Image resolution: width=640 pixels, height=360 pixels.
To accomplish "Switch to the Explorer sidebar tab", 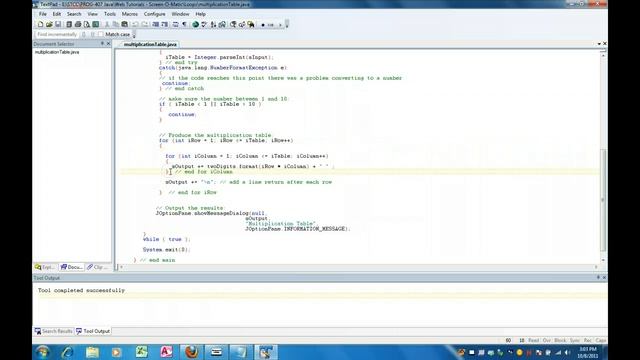I will (x=45, y=267).
